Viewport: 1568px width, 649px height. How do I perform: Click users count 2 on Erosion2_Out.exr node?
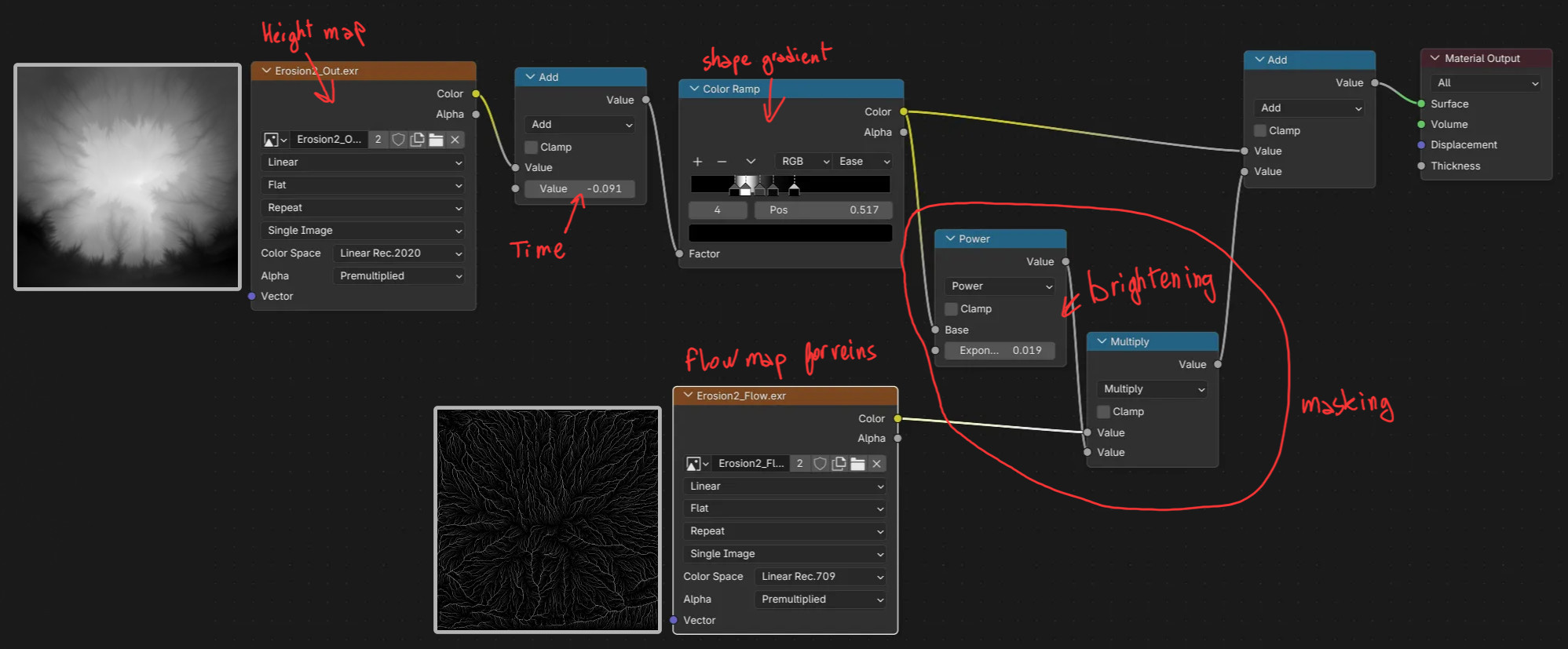(378, 140)
